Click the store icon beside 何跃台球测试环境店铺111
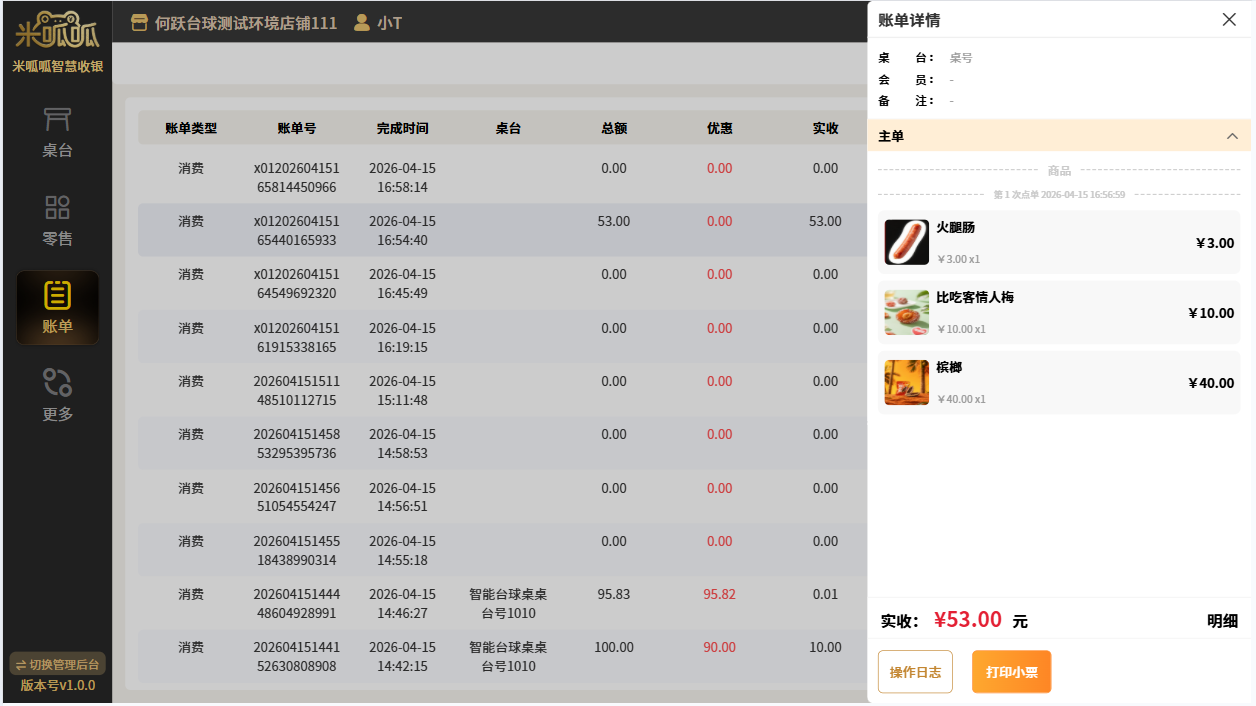The height and width of the screenshot is (706, 1256). 139,23
